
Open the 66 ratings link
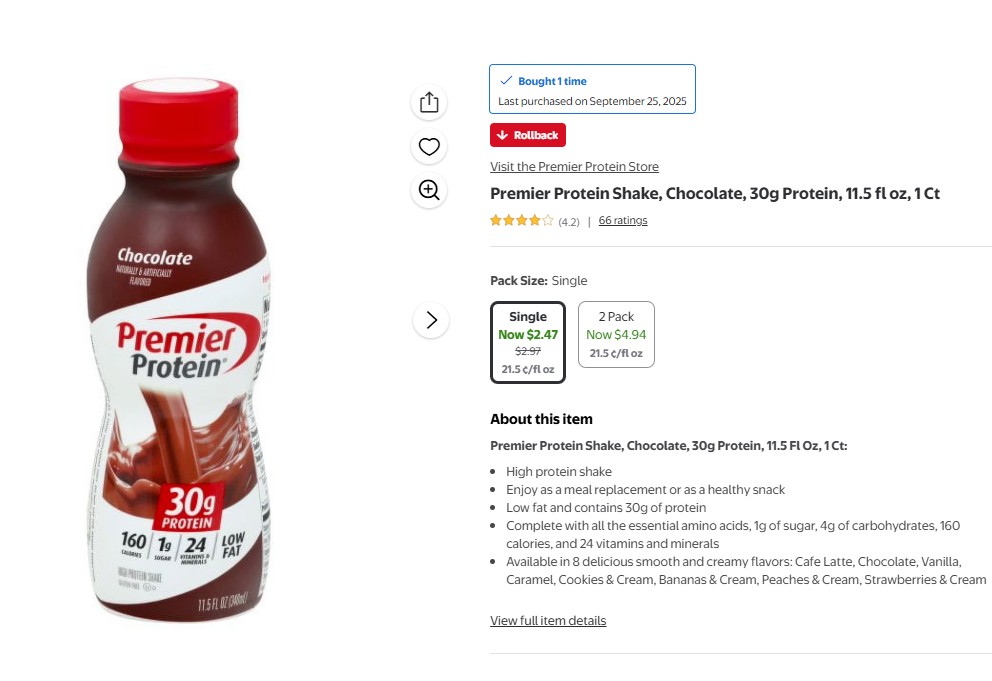[x=622, y=221]
